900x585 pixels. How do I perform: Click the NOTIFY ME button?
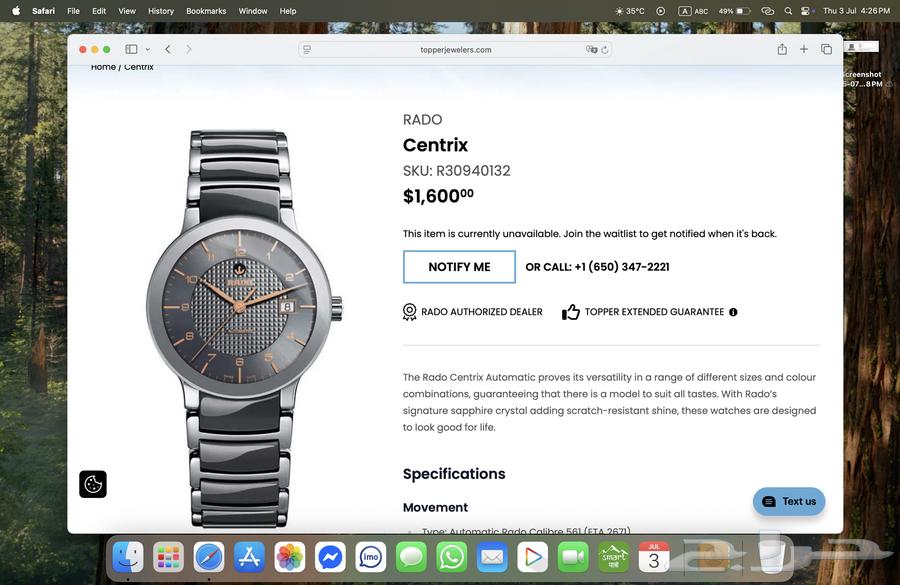459,267
